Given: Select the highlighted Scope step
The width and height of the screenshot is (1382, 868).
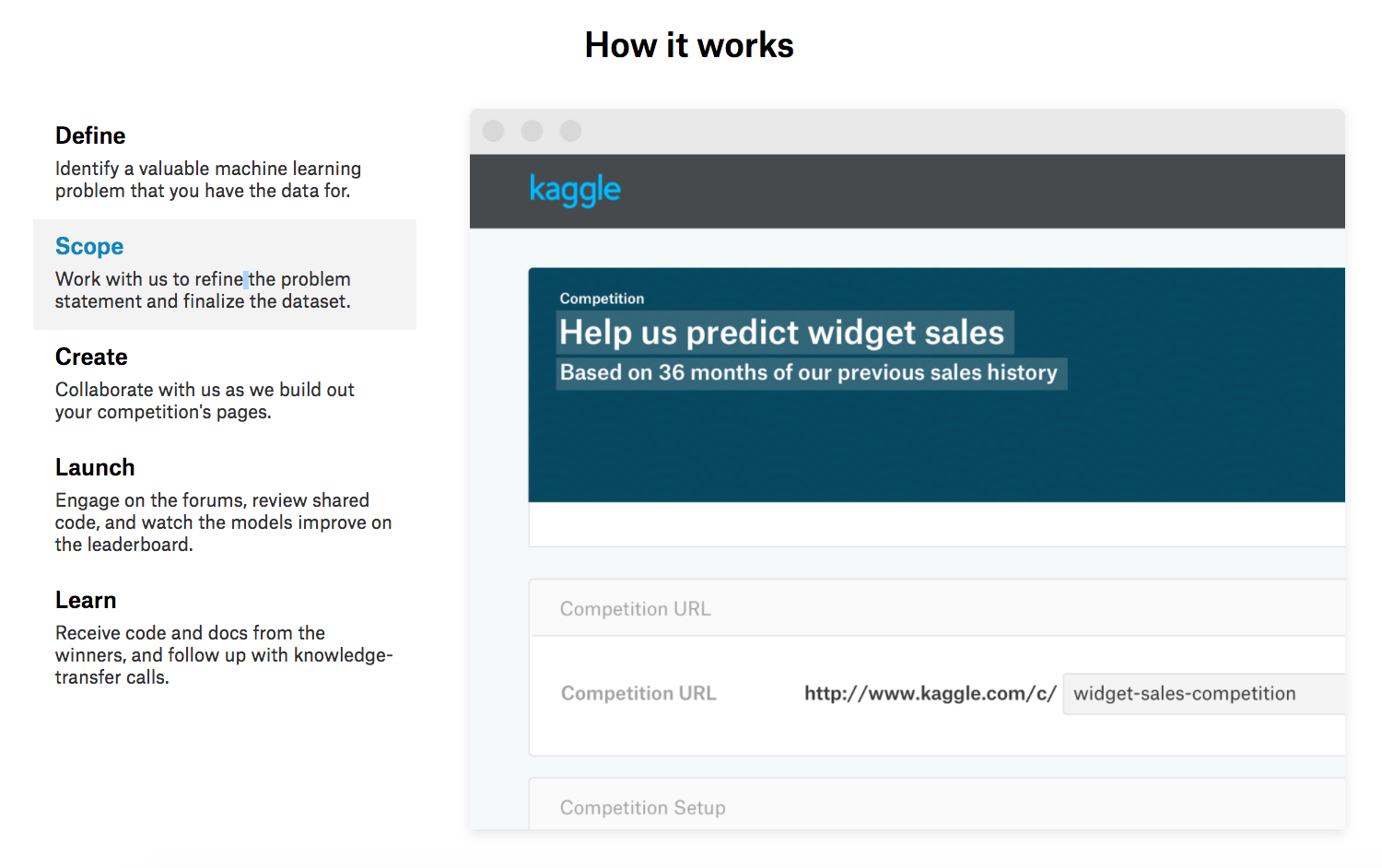Looking at the screenshot, I should [225, 275].
